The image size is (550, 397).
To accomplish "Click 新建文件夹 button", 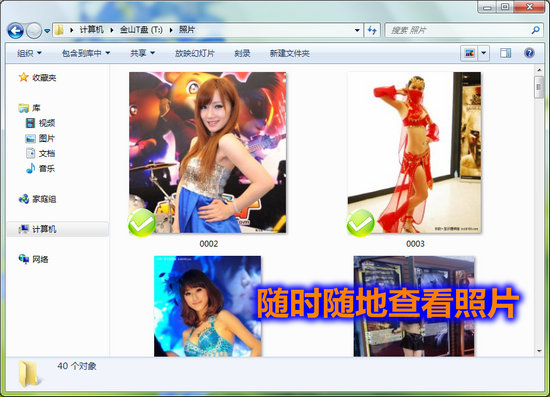I will click(x=289, y=53).
